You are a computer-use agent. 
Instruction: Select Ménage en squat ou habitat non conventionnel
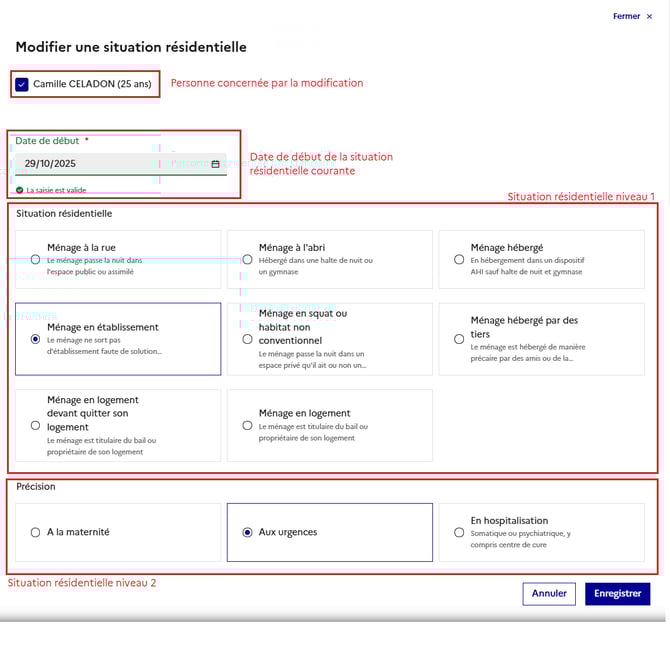click(247, 339)
